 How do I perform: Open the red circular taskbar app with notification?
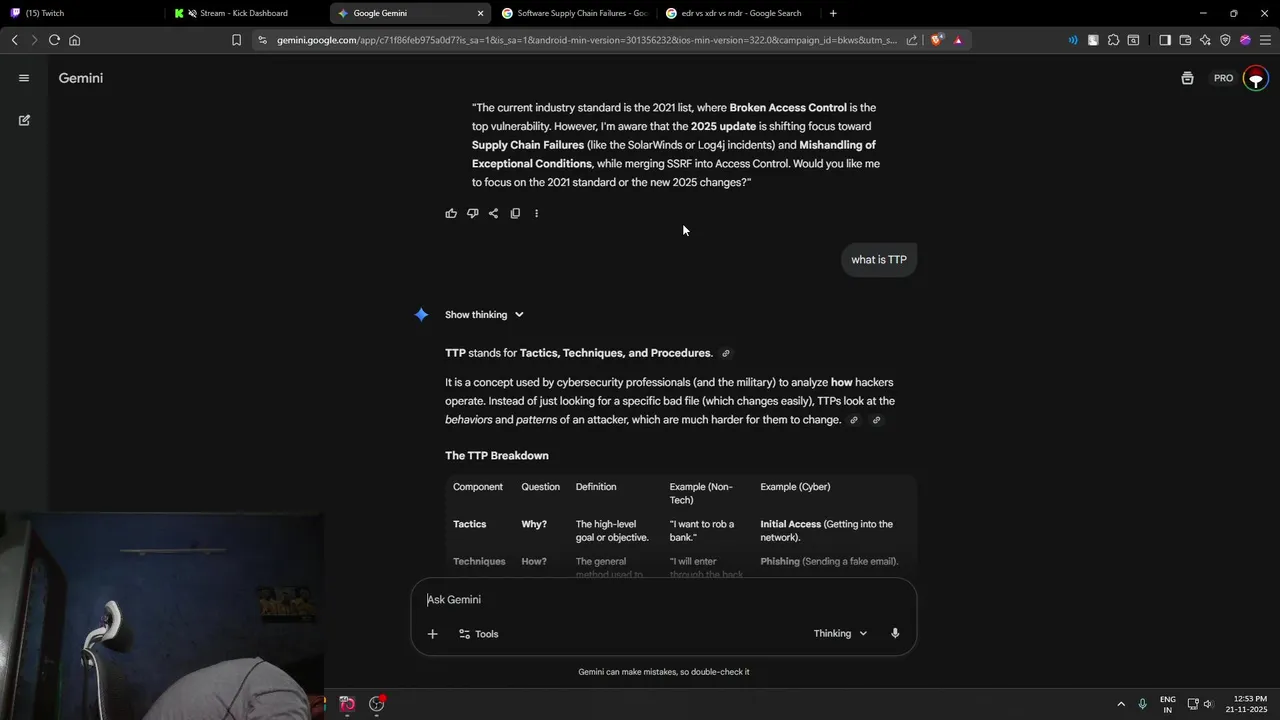[x=377, y=704]
